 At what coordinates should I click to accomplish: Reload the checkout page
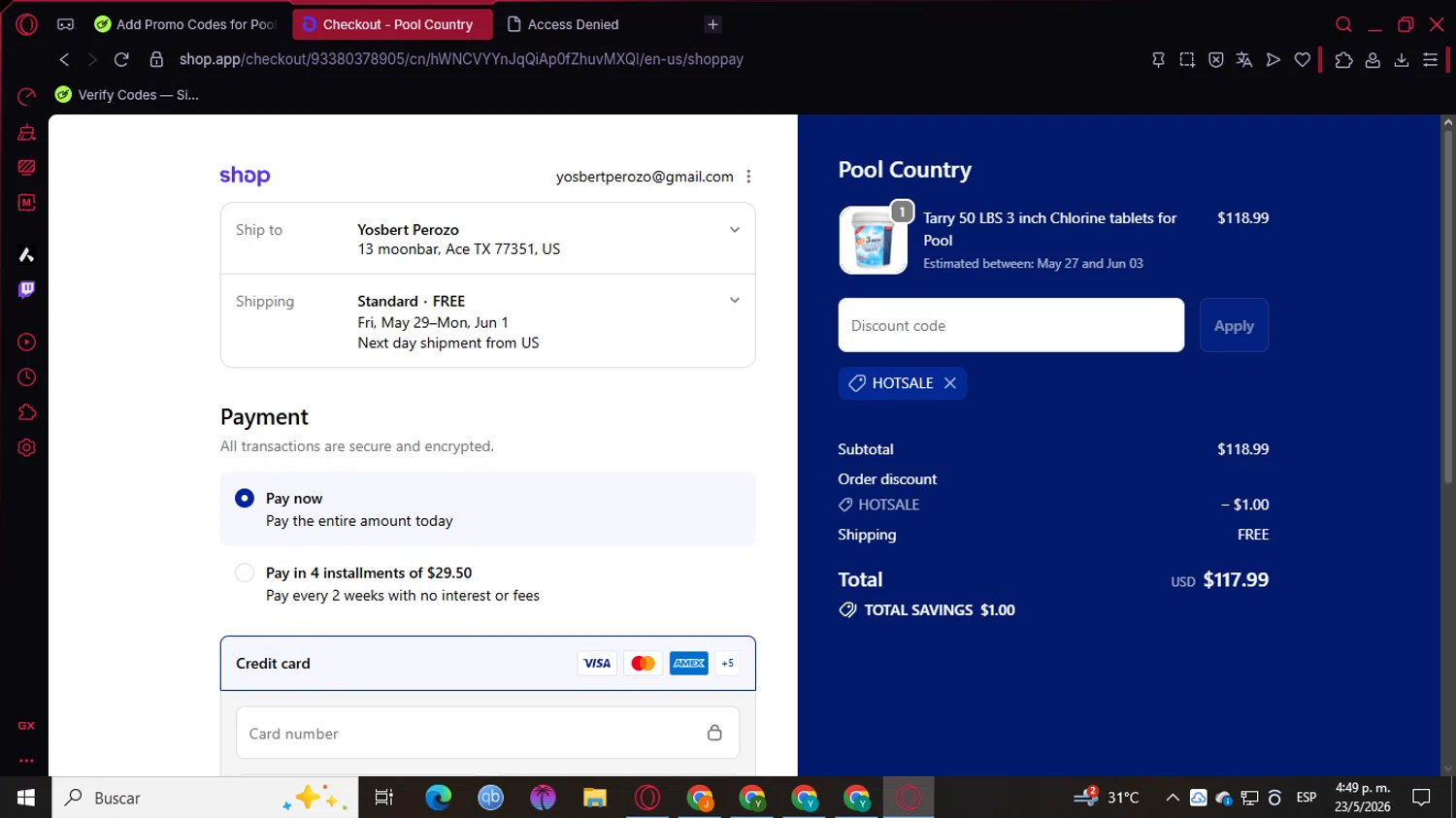[121, 59]
